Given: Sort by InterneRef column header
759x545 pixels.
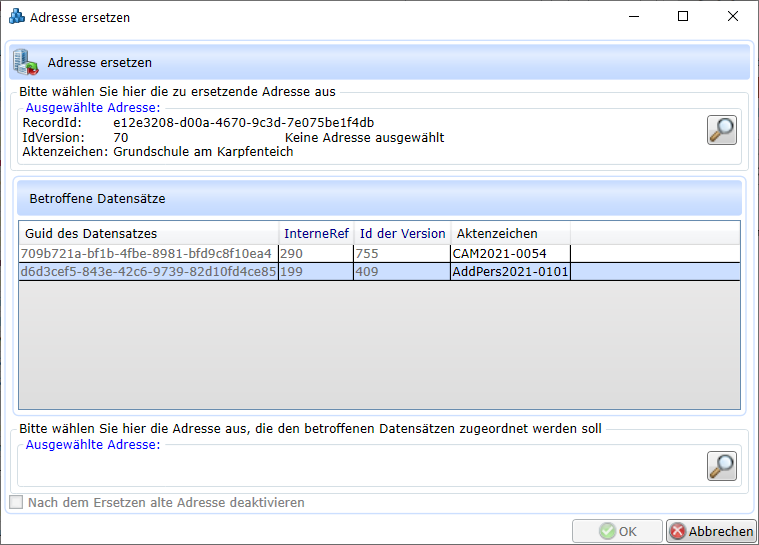Looking at the screenshot, I should [x=315, y=233].
